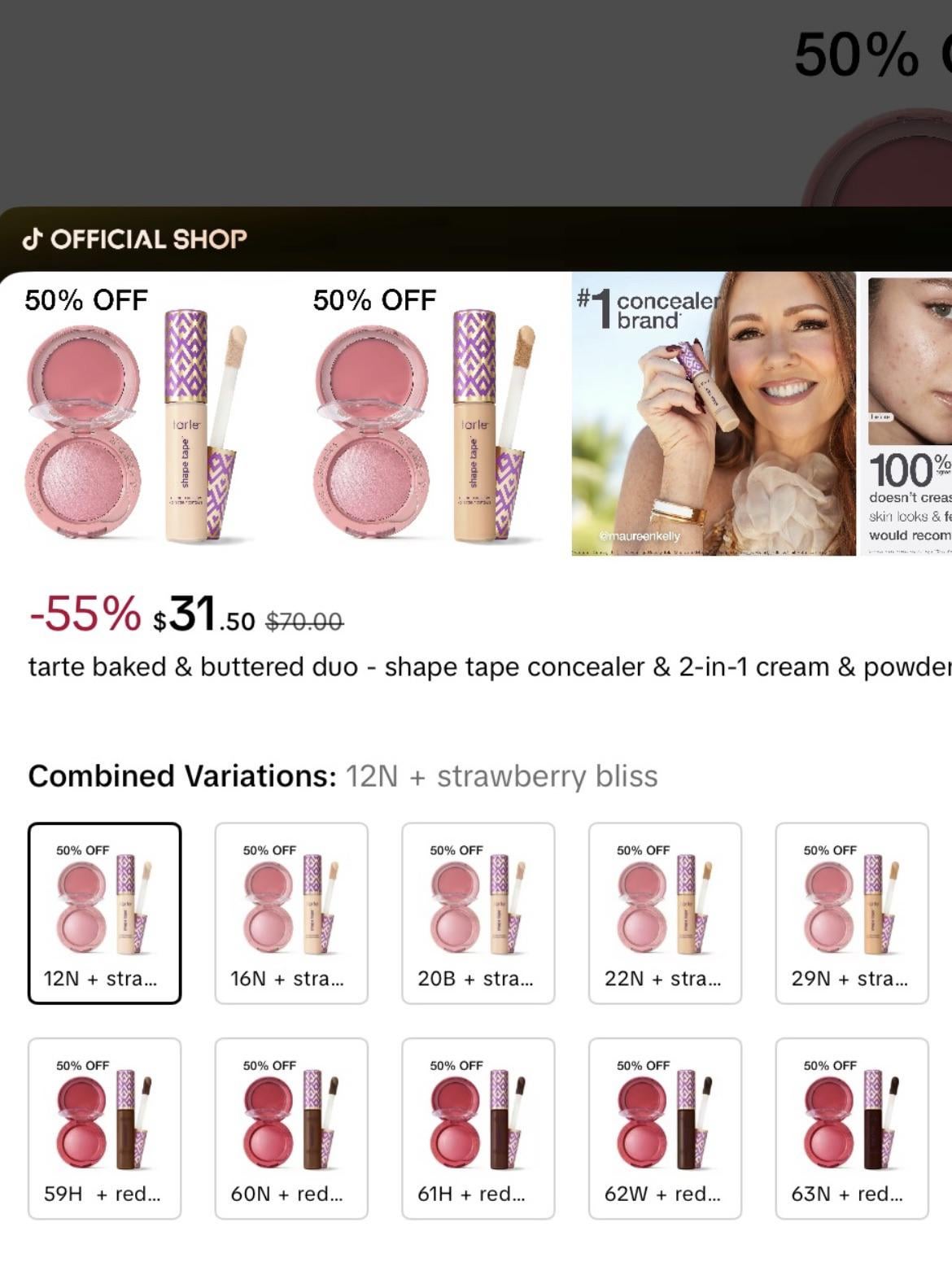
Task: Select the 12N + strawberry bliss variation
Action: [104, 913]
